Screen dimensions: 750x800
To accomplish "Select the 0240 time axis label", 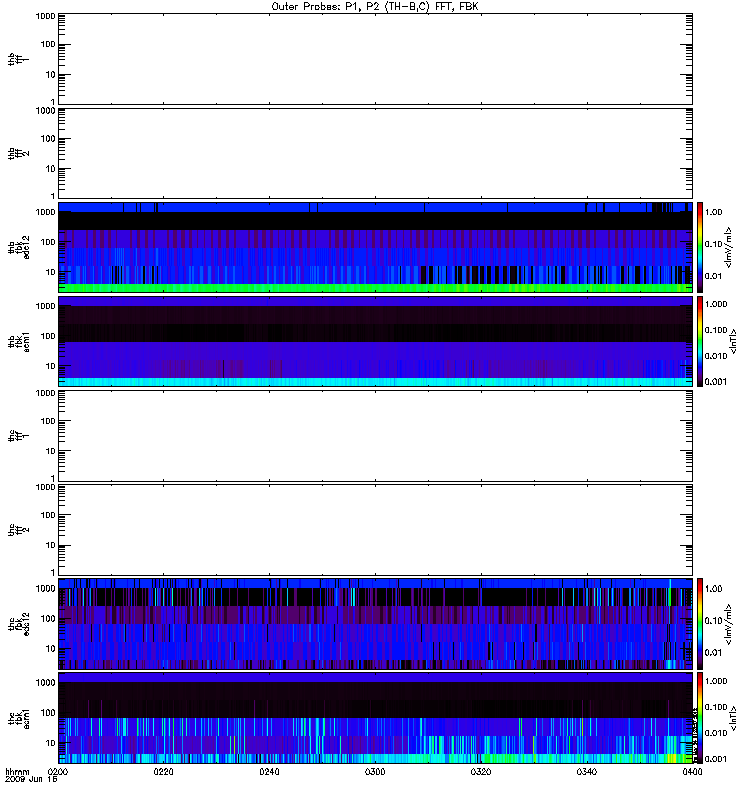I will click(x=269, y=771).
